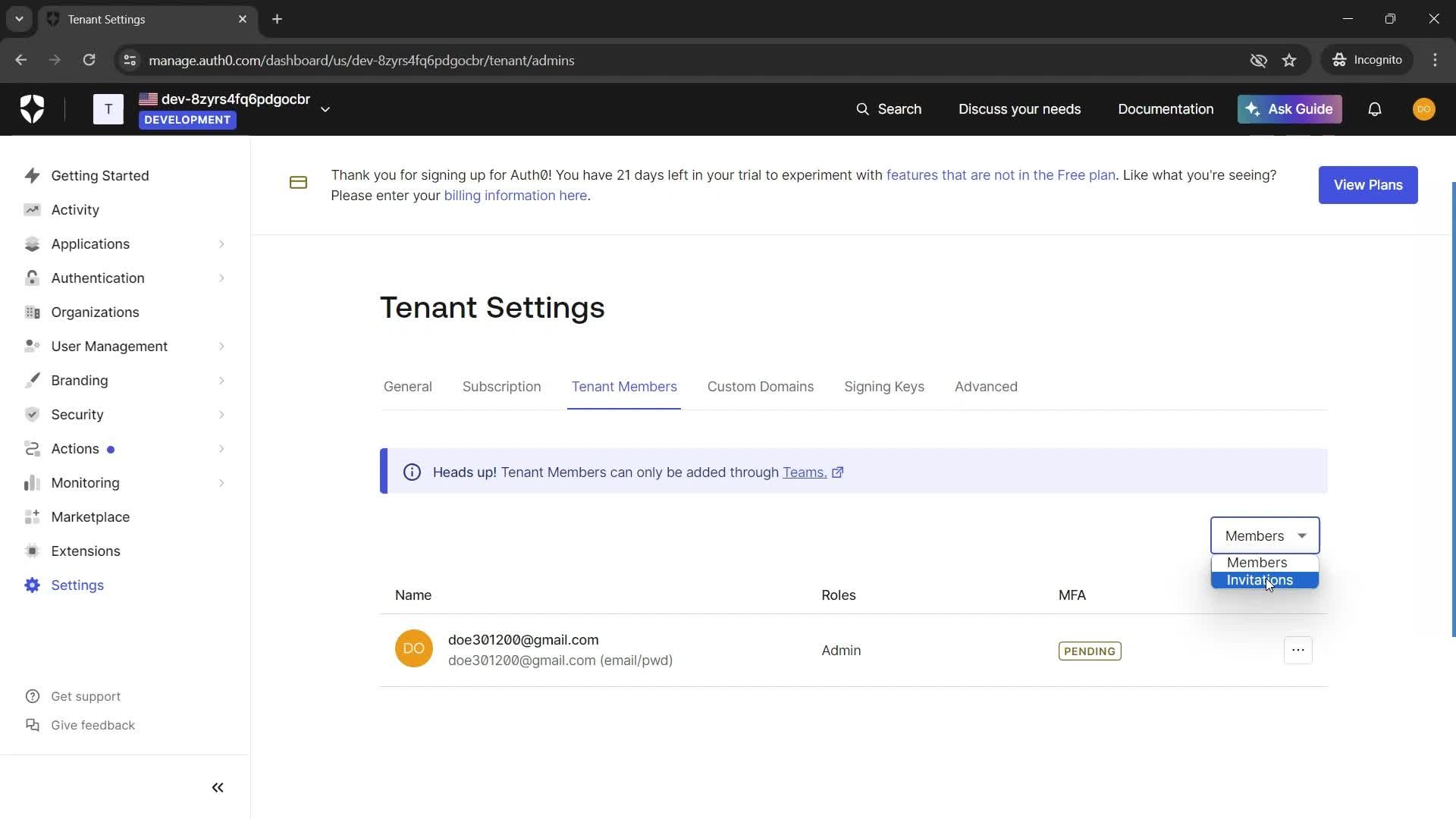Click the Actions flow icon
Screen dimensions: 1456x819
pyautogui.click(x=32, y=449)
